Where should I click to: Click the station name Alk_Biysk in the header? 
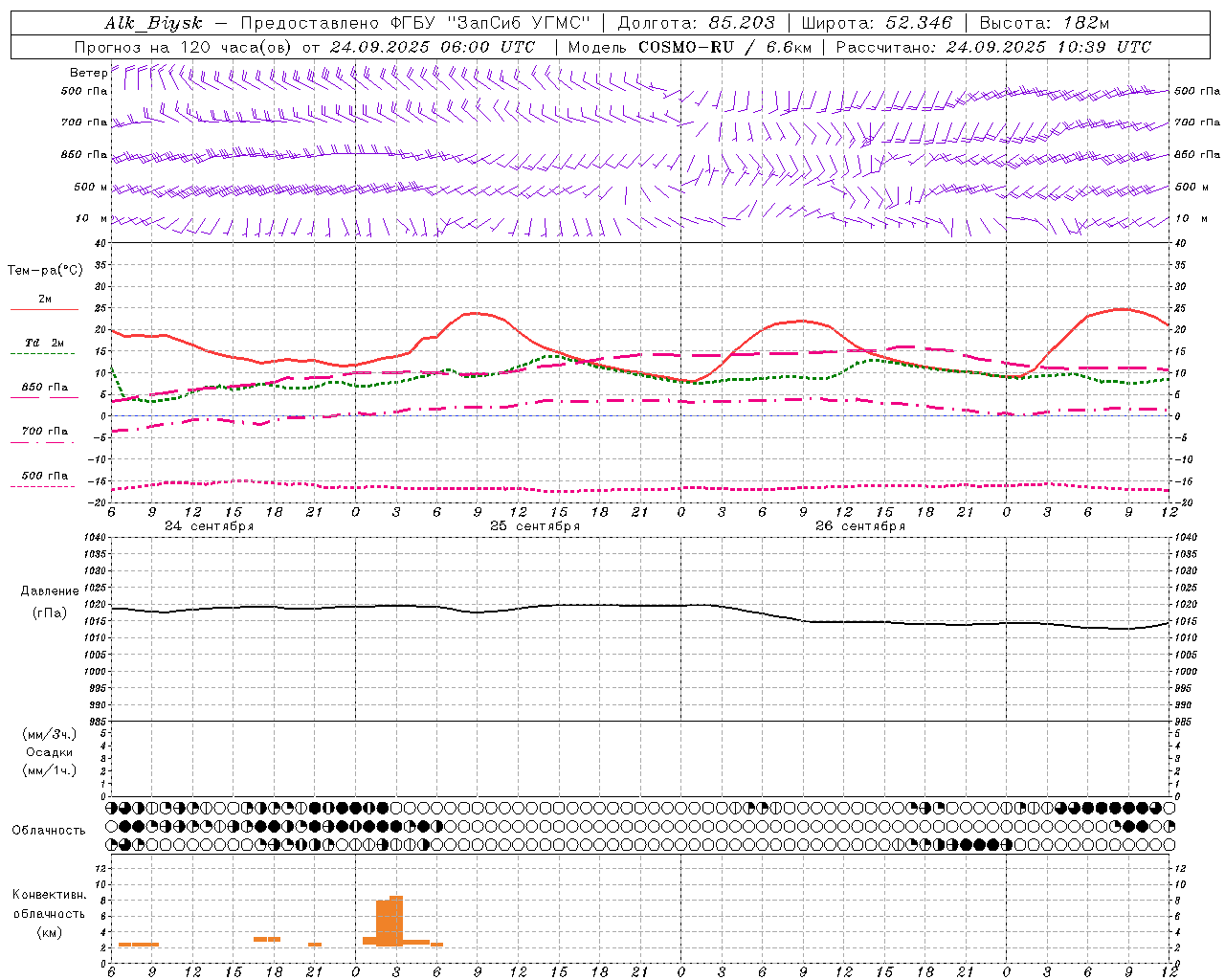[153, 23]
